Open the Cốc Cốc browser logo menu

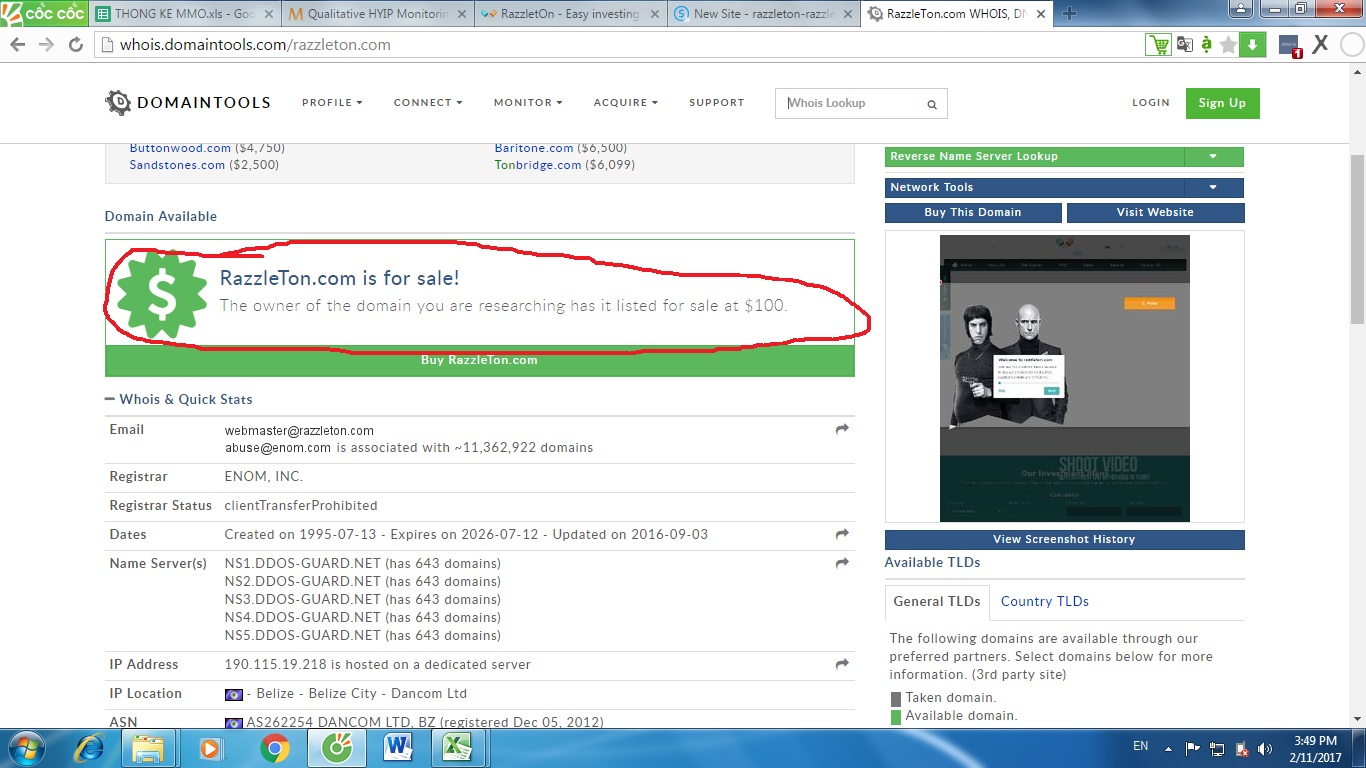[45, 13]
